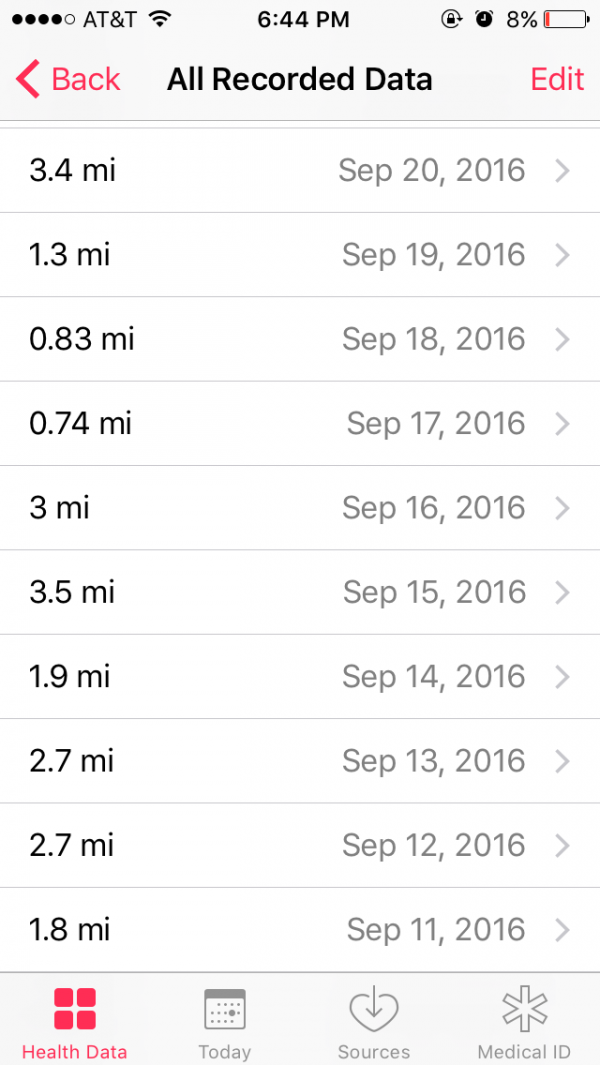Switch to the Today tab label

pyautogui.click(x=224, y=1052)
